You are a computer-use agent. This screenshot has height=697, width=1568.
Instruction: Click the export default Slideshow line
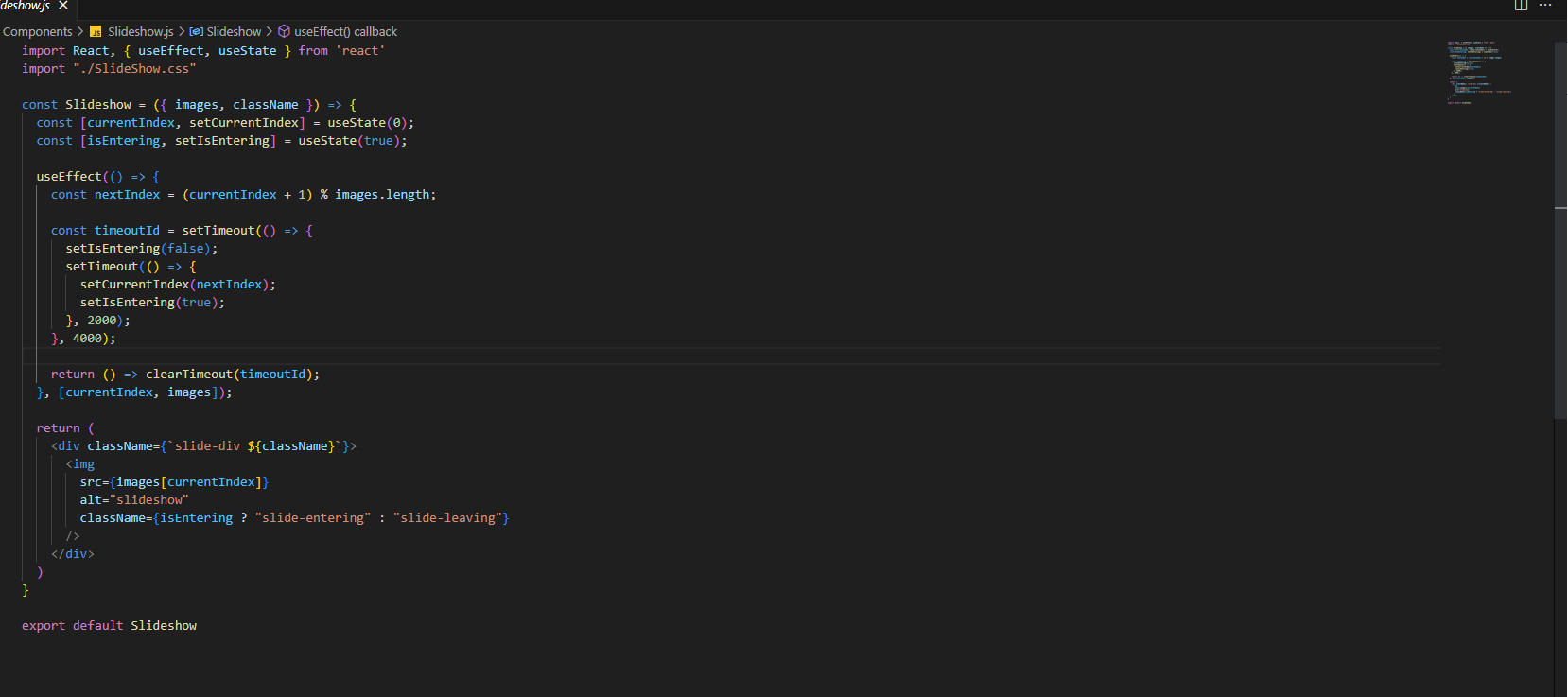click(x=110, y=626)
